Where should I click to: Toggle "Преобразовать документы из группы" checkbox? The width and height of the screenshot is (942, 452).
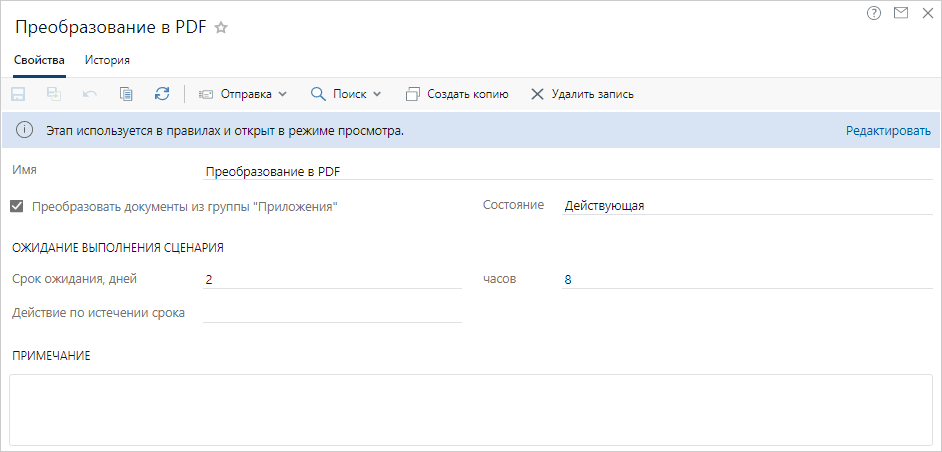point(17,206)
